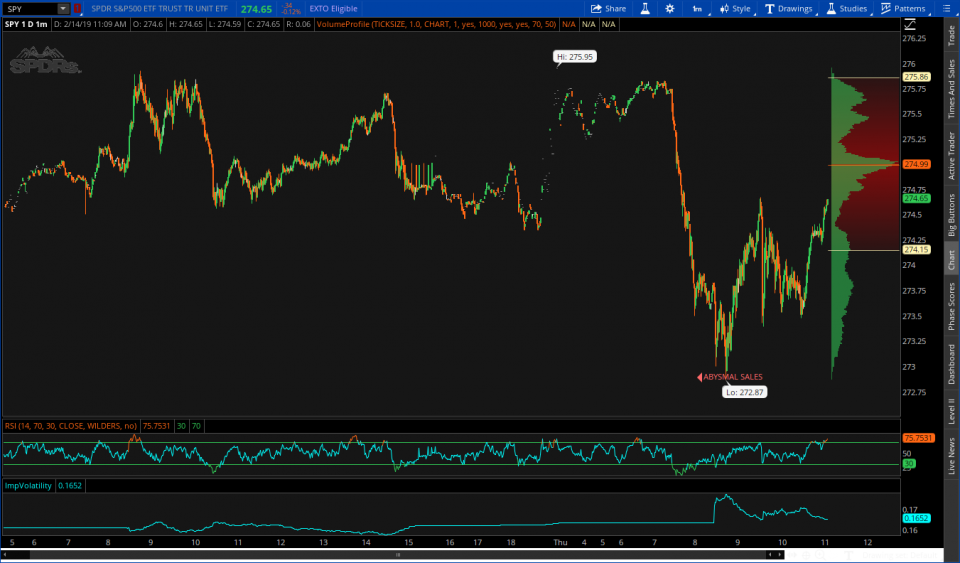960x563 pixels.
Task: Click the 75.7531 RSI axis value label
Action: click(x=918, y=438)
